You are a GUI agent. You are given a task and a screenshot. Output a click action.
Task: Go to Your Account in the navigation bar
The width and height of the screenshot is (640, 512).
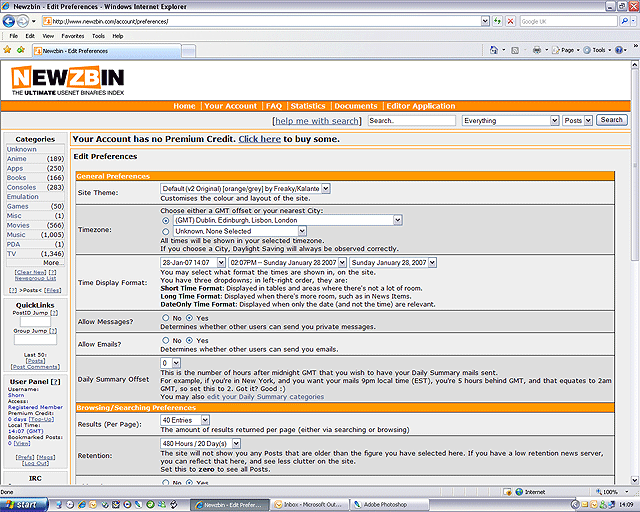pyautogui.click(x=231, y=106)
